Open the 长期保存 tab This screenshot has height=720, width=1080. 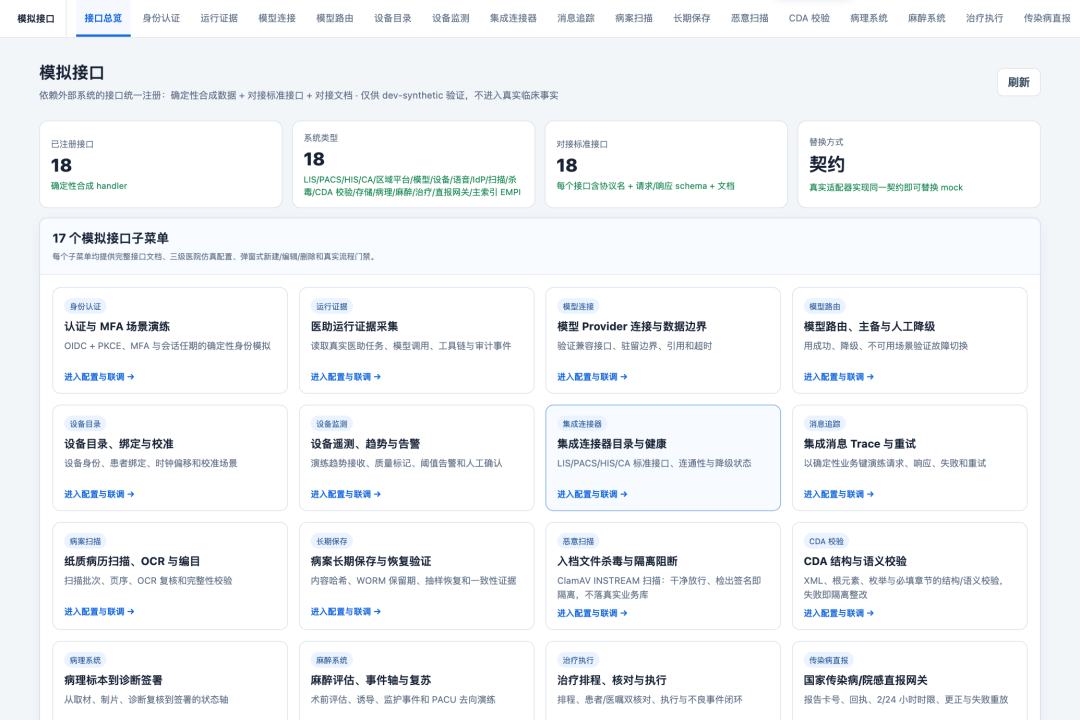[x=692, y=19]
